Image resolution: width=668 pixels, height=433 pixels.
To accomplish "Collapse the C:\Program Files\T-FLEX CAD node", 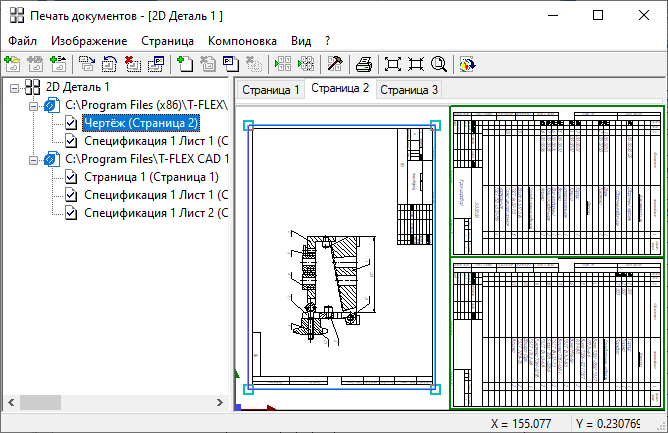I will tap(33, 159).
